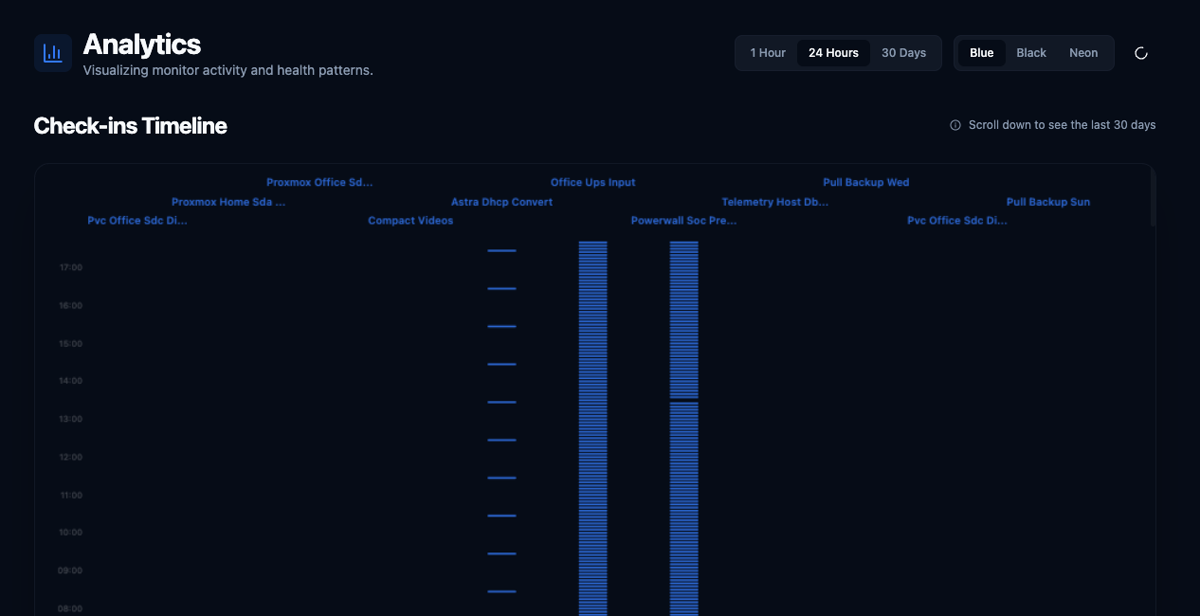Click the Pull Backup Sun column label
1200x616 pixels.
tap(1048, 202)
